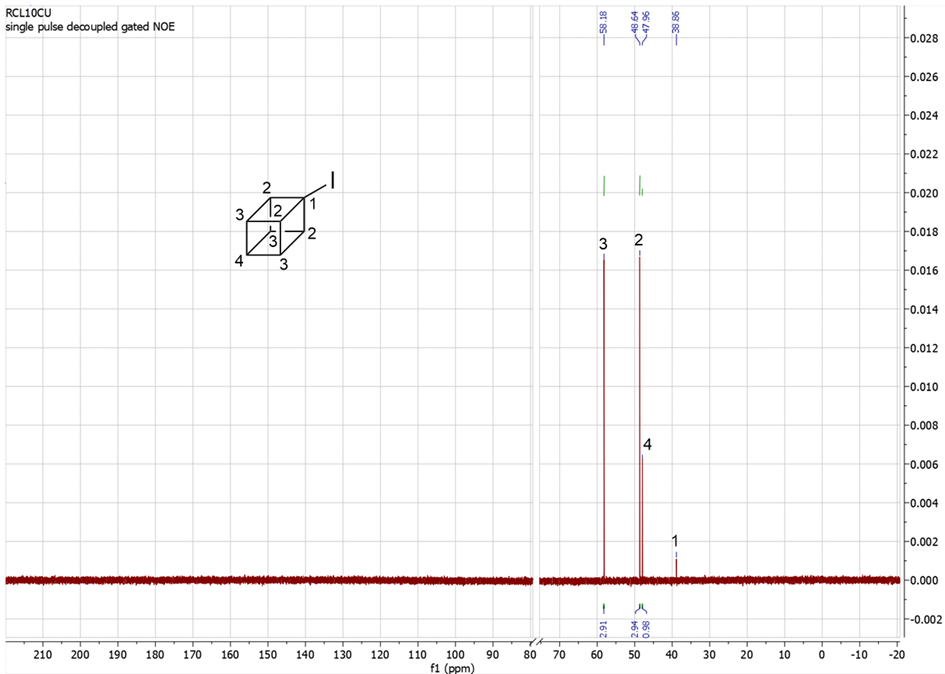Select the iodine atom label in the structure

coord(332,180)
